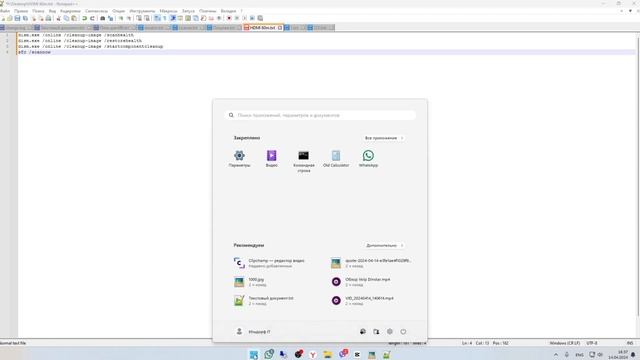Open the Вид menu

(52, 11)
